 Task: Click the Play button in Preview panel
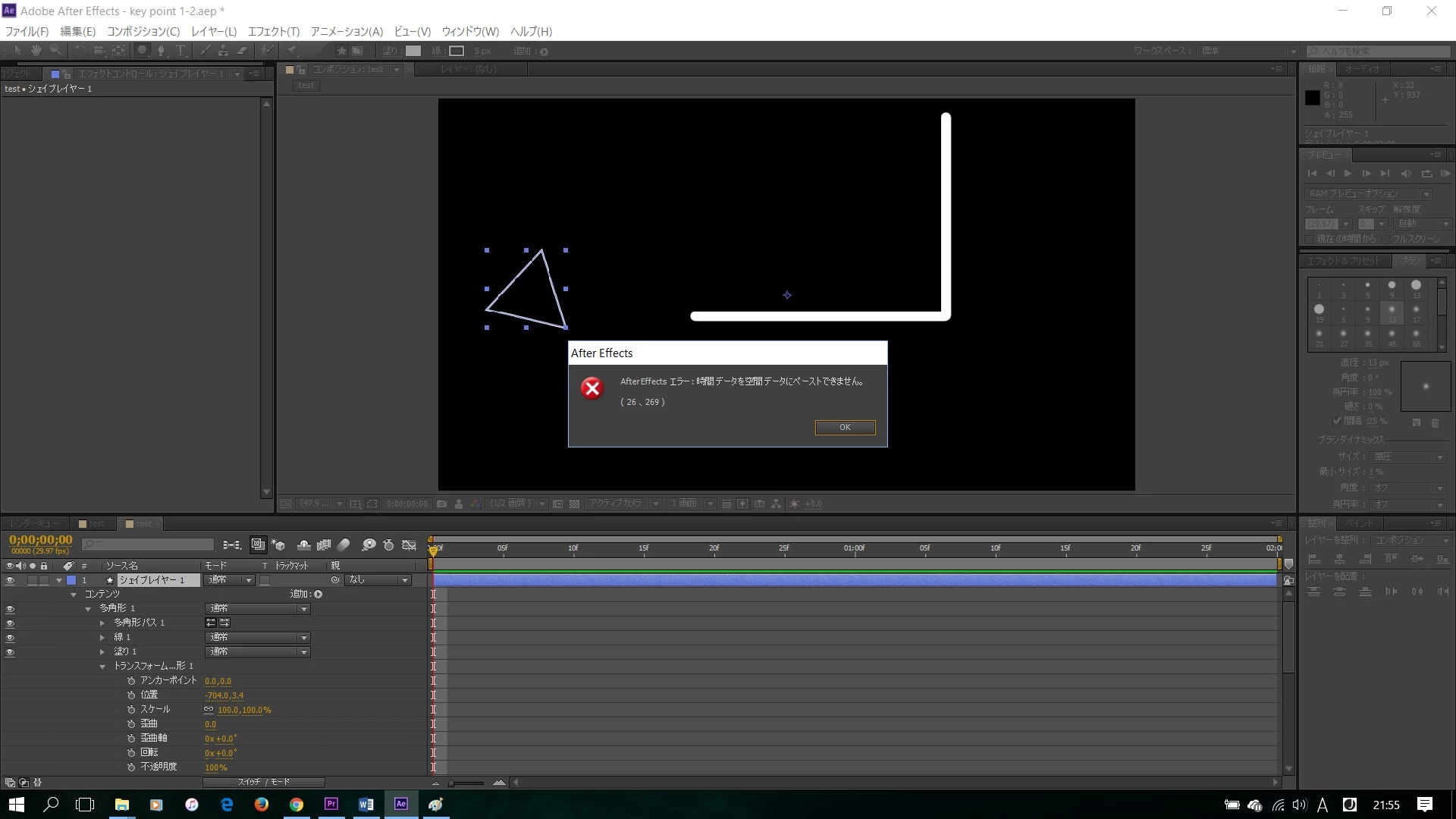tap(1348, 174)
